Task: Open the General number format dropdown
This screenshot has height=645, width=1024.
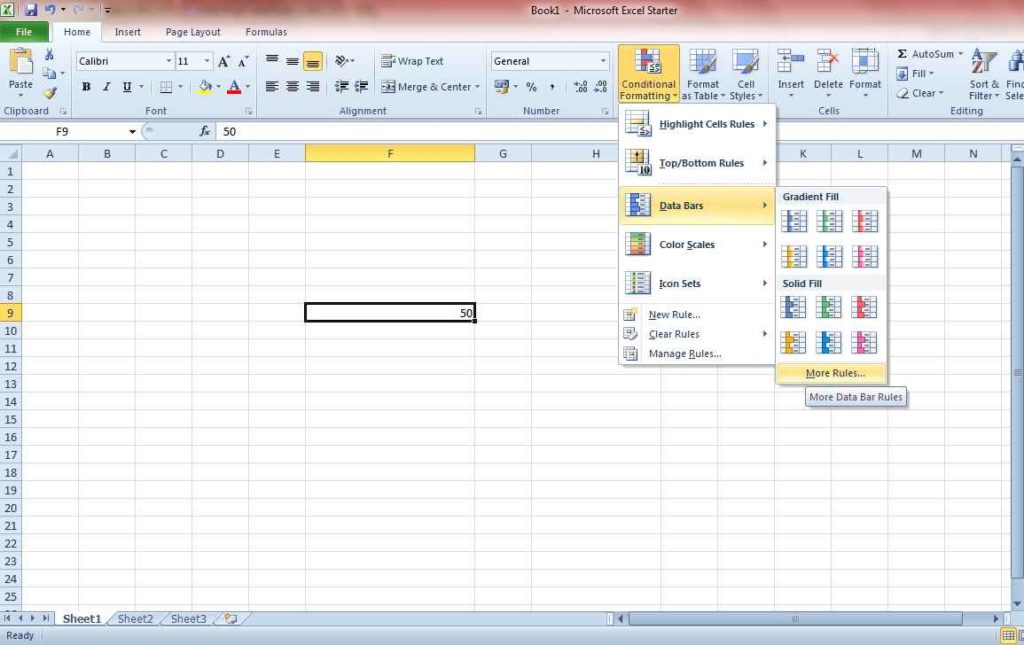Action: [x=602, y=61]
